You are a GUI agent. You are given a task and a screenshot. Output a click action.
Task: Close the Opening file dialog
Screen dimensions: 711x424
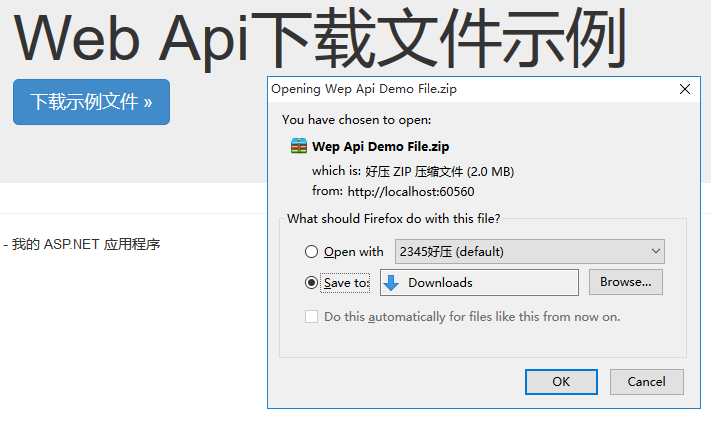point(685,89)
